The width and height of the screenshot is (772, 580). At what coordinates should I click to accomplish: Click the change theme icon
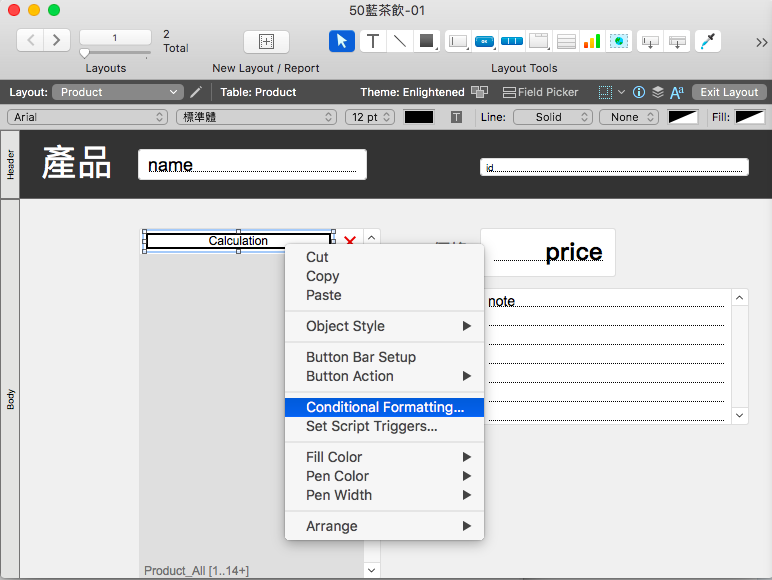(479, 92)
